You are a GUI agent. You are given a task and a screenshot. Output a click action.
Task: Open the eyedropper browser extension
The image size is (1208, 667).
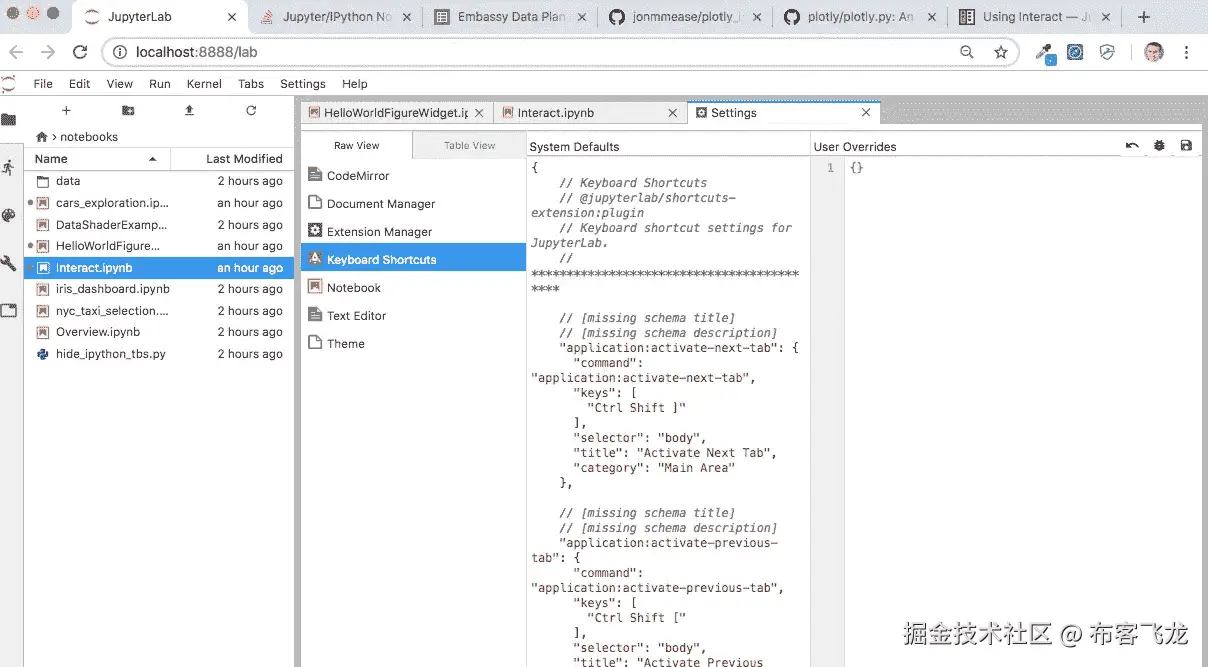(x=1045, y=52)
